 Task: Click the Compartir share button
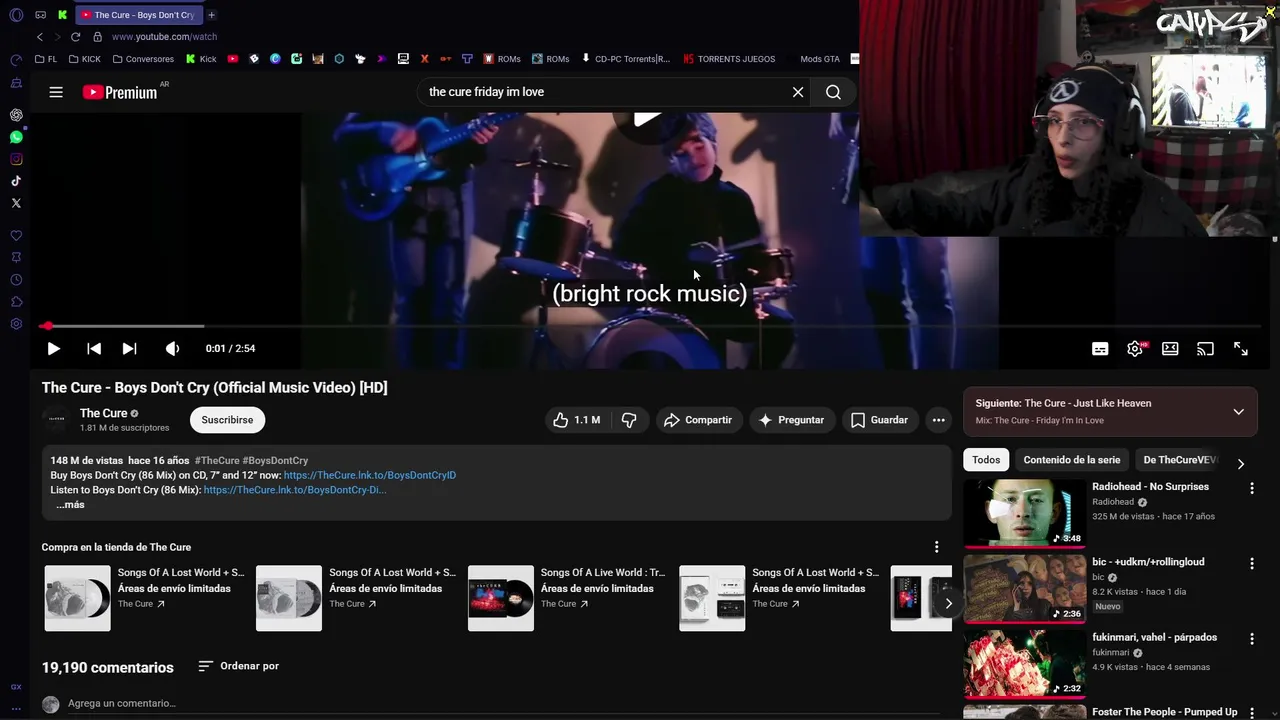[x=697, y=420]
